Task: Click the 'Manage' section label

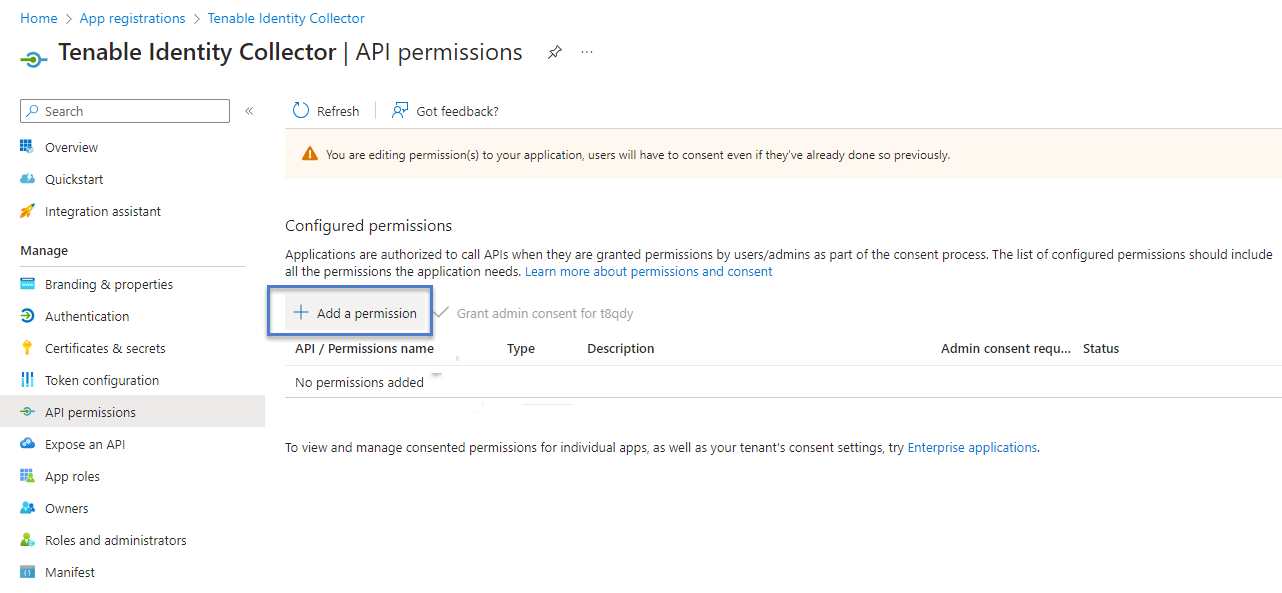Action: coord(44,250)
